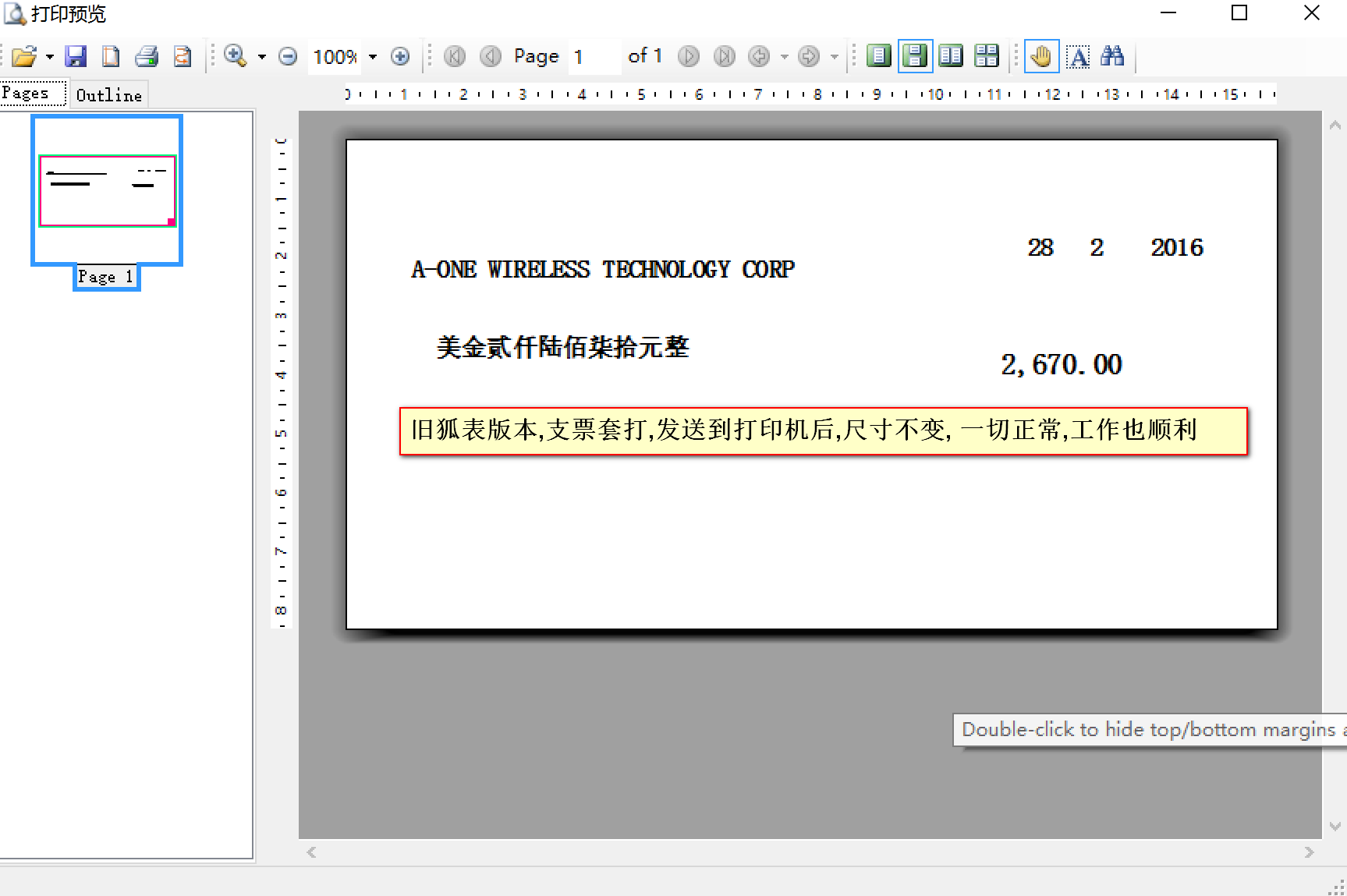Switch to the Outline tab
The image size is (1347, 896).
108,95
